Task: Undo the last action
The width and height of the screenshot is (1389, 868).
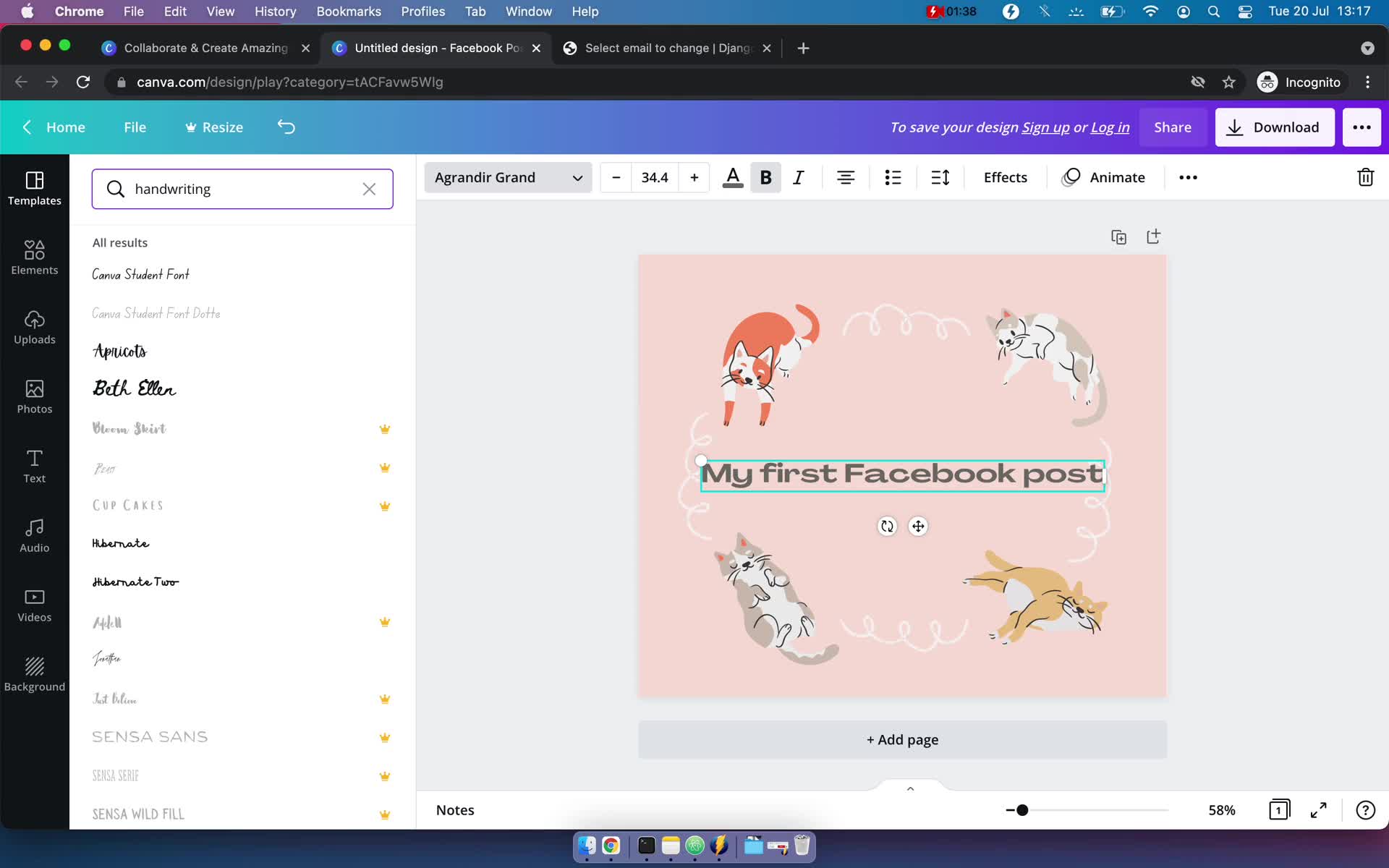Action: click(286, 127)
